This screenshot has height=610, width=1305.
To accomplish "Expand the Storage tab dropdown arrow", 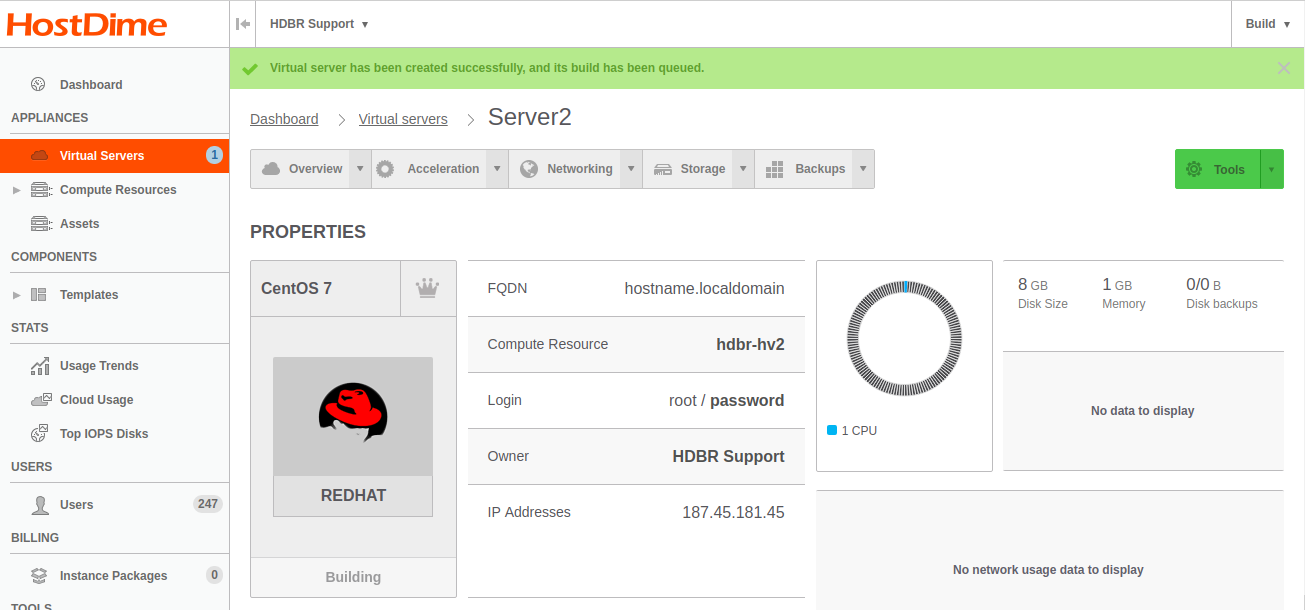I will click(x=743, y=169).
